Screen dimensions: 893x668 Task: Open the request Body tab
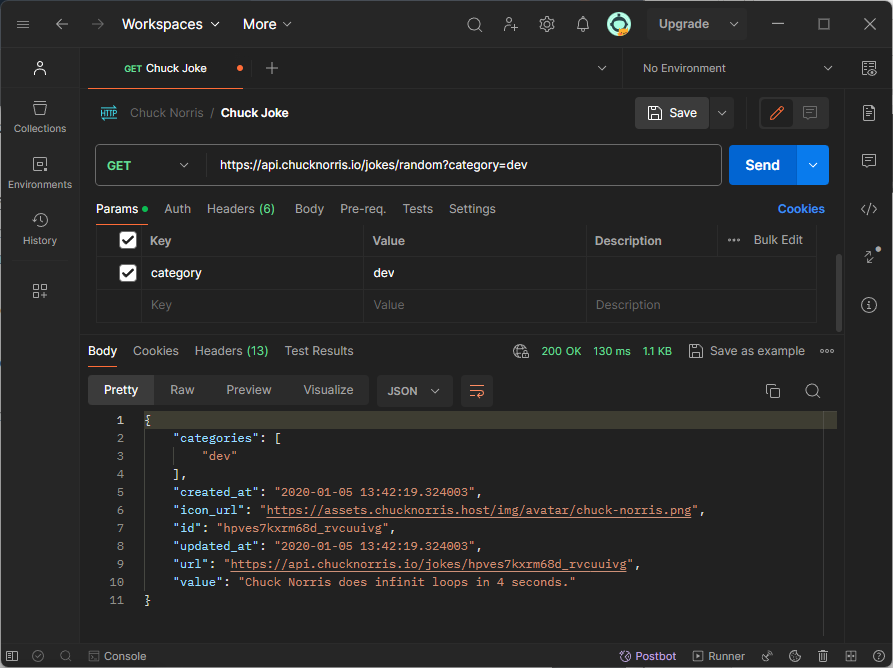pyautogui.click(x=309, y=209)
